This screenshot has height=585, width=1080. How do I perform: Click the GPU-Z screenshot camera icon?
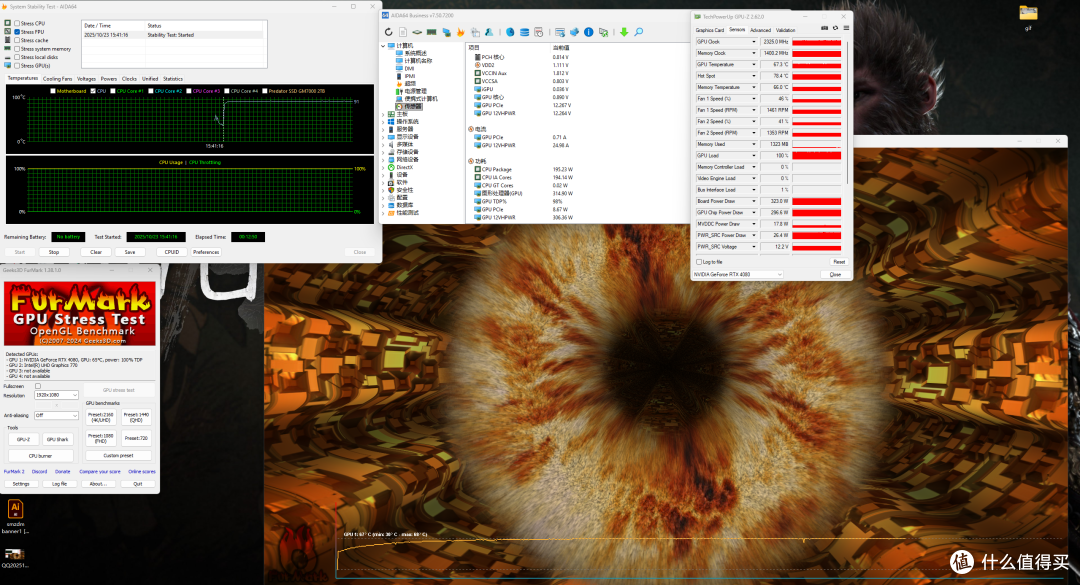824,28
